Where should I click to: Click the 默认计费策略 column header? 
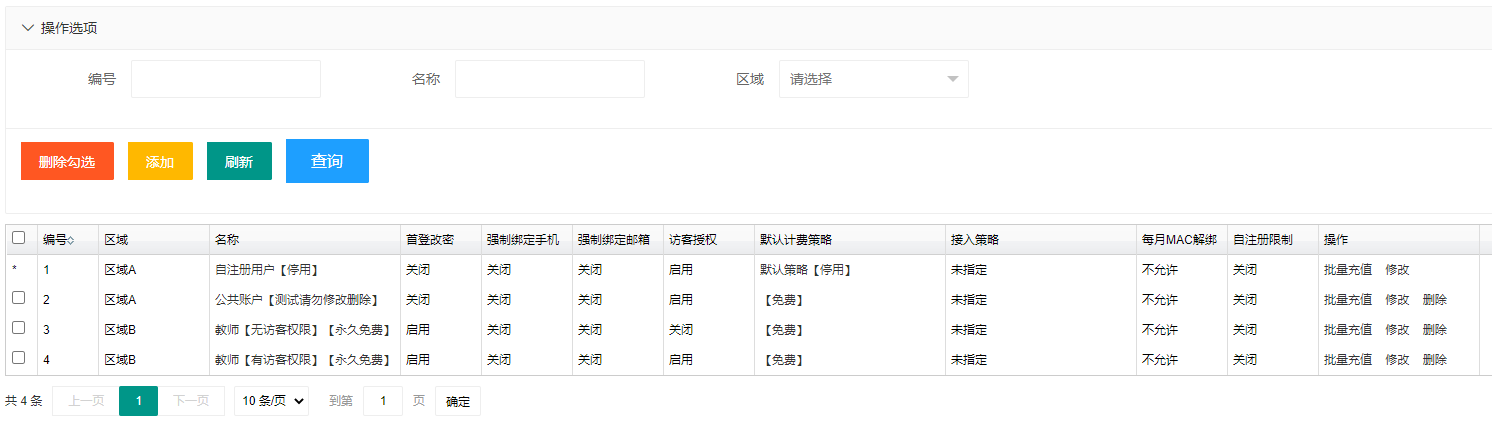[x=849, y=240]
